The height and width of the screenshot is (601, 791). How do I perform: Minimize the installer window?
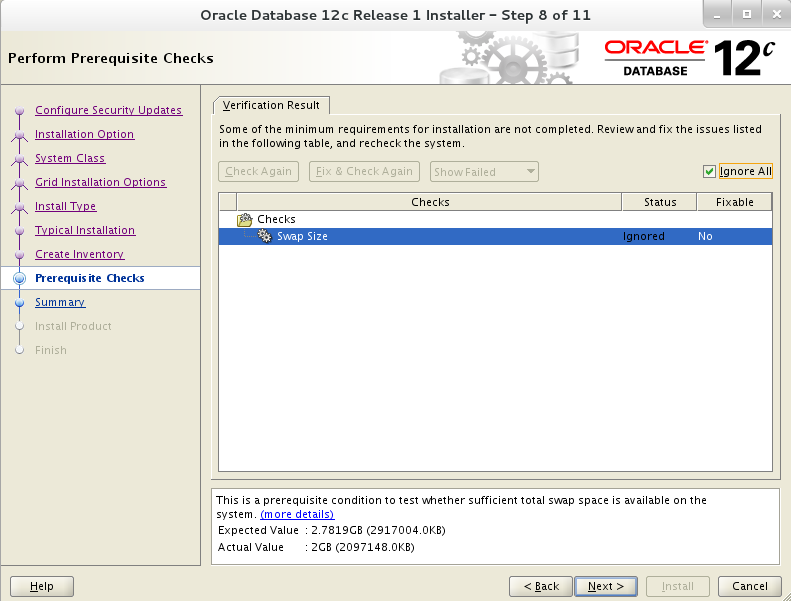[717, 15]
